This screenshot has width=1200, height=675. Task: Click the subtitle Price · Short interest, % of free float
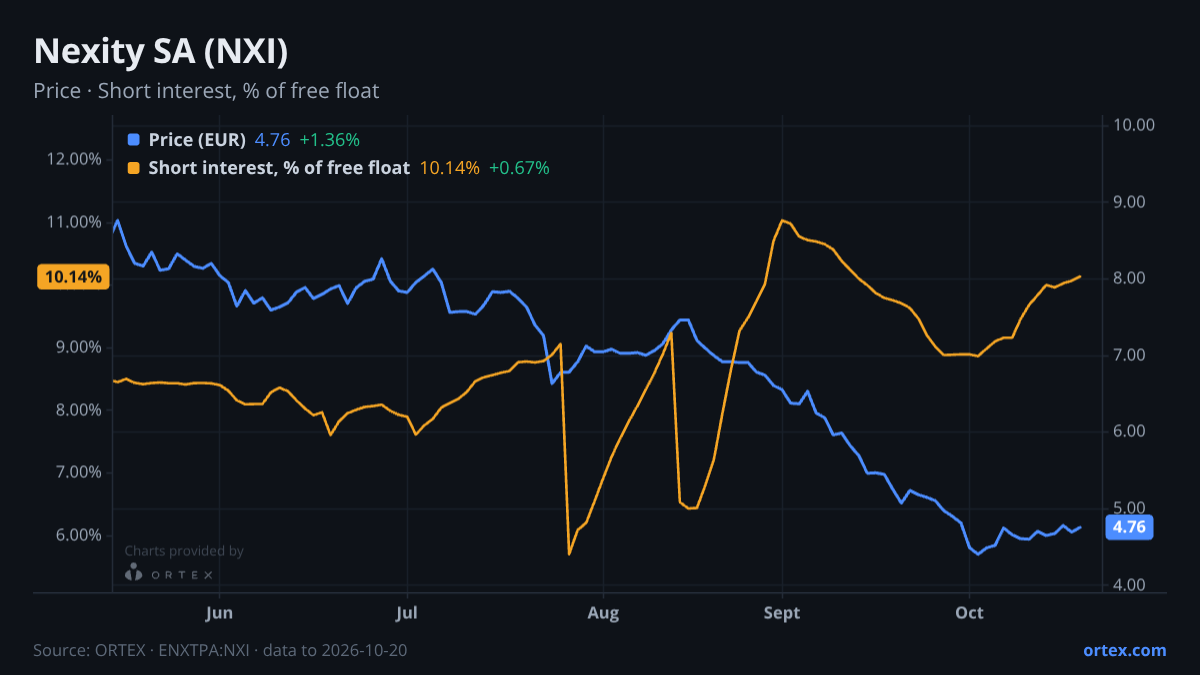[206, 91]
